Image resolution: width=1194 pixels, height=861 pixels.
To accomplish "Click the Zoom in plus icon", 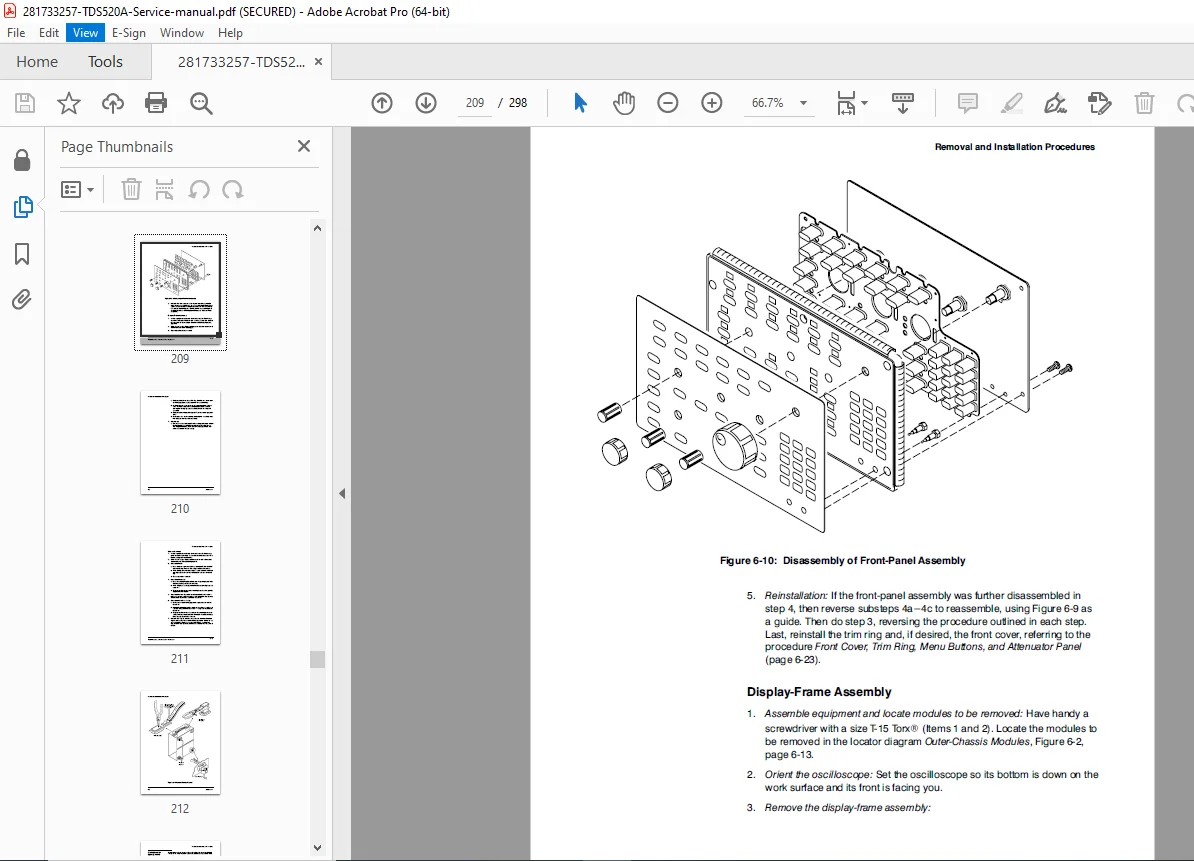I will tap(711, 103).
